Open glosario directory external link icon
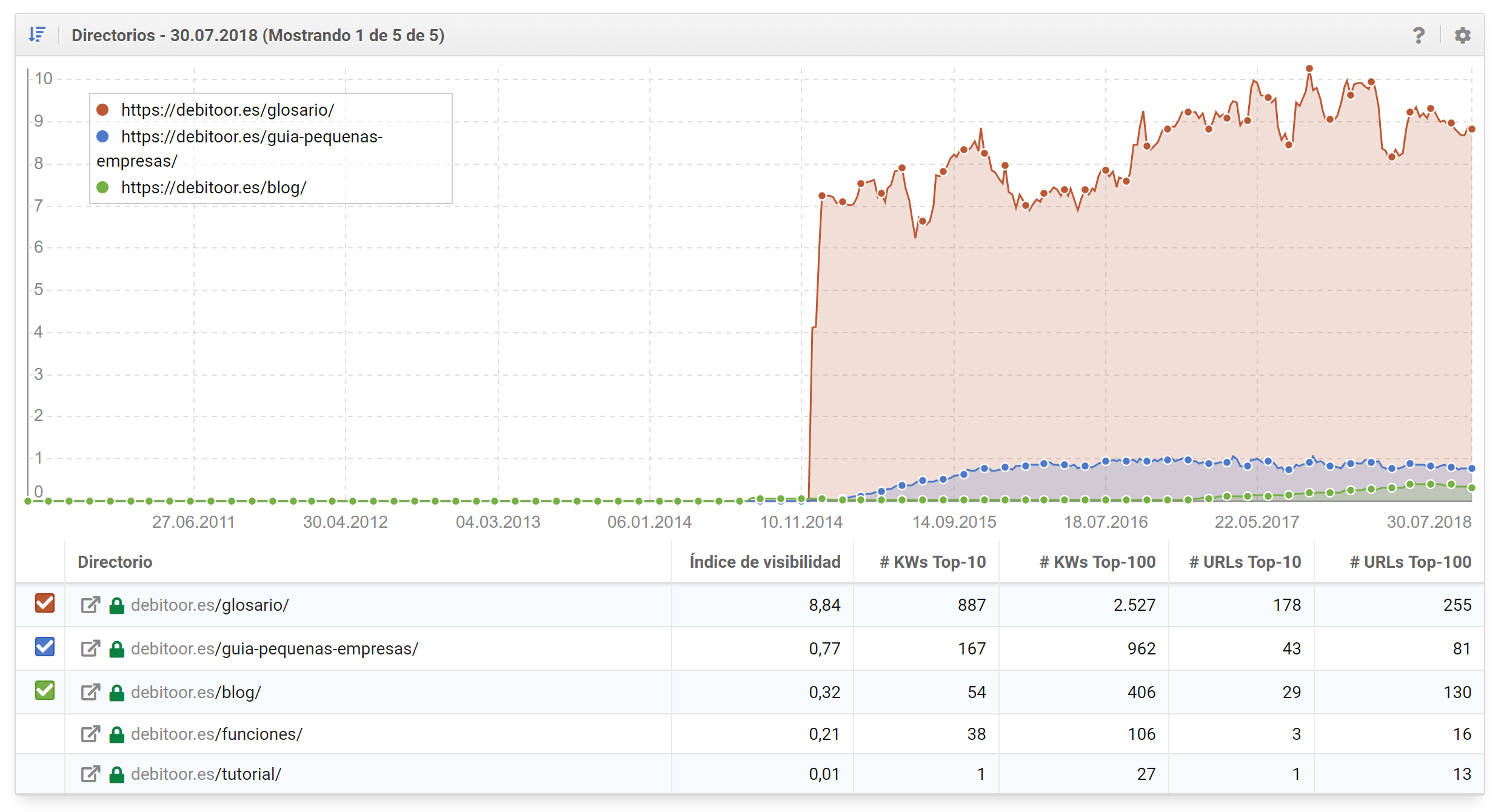The height and width of the screenshot is (812, 1504). point(90,605)
